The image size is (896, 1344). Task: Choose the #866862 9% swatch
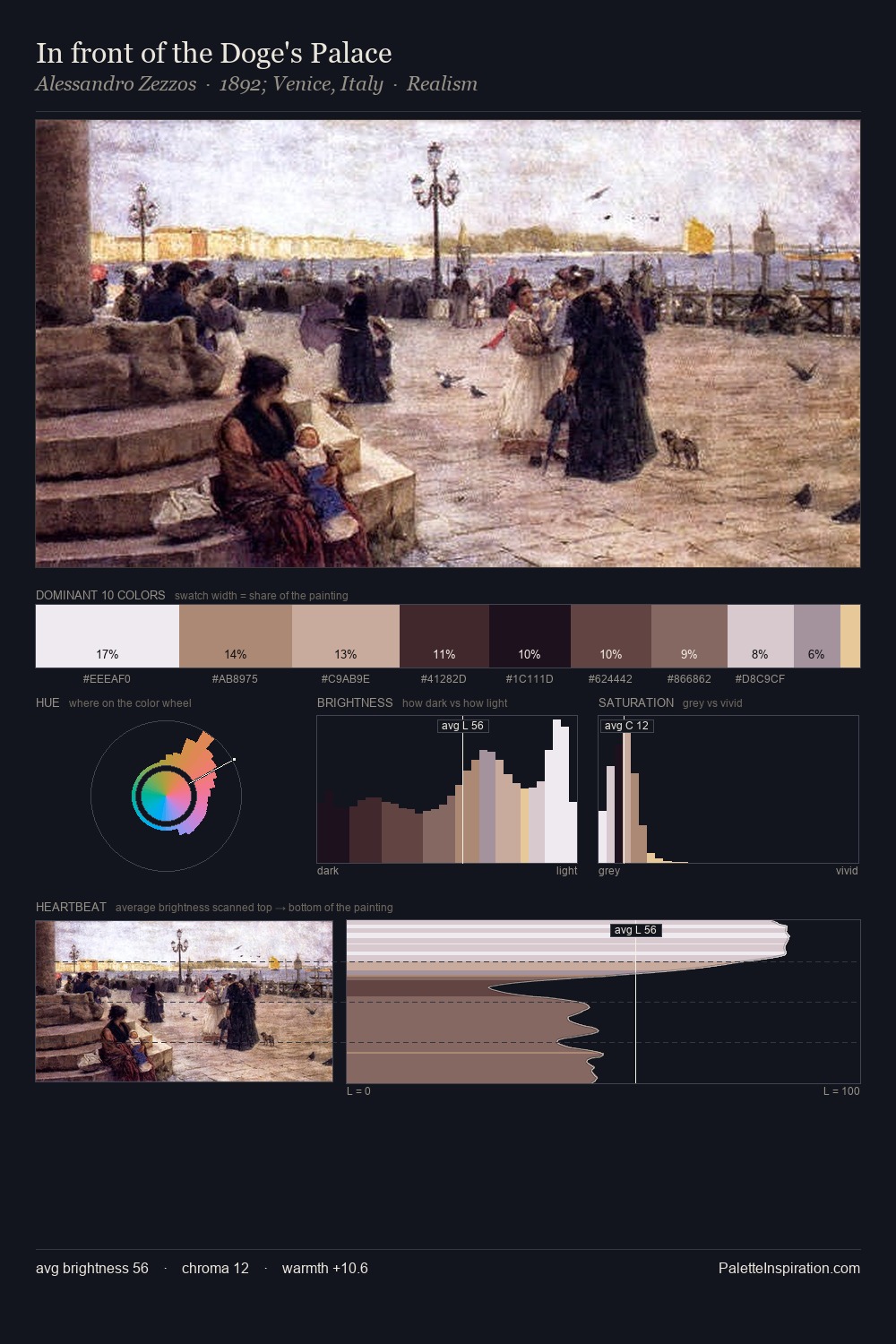click(x=689, y=636)
